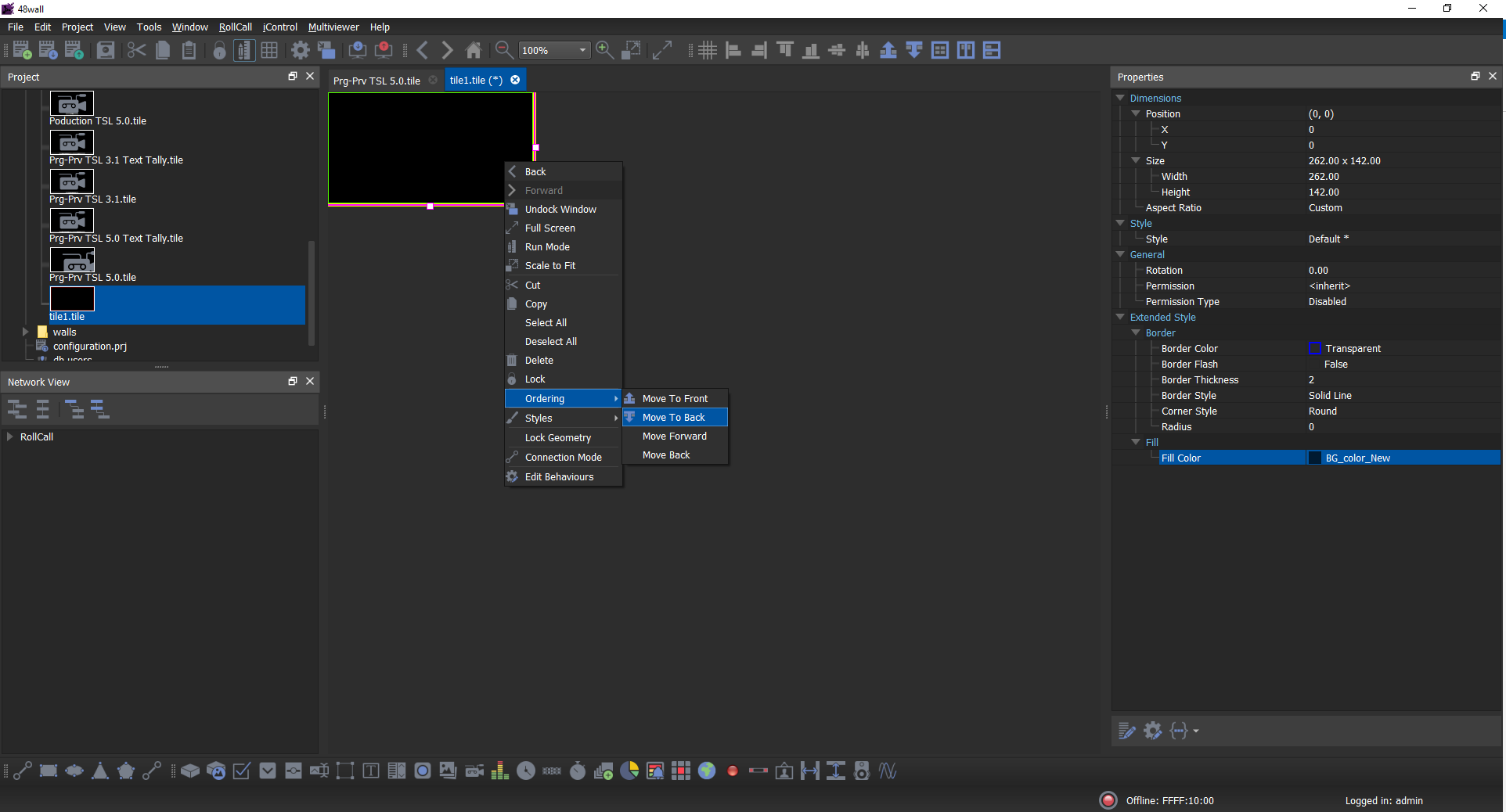Select configuration.prj in the Project tree
This screenshot has width=1506, height=812.
tap(89, 346)
